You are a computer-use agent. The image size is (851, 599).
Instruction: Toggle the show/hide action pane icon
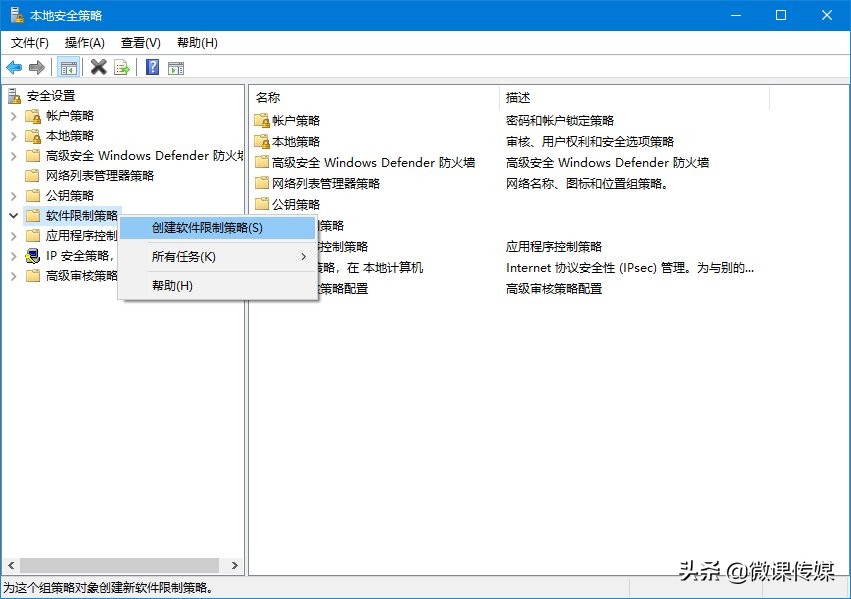pyautogui.click(x=176, y=68)
